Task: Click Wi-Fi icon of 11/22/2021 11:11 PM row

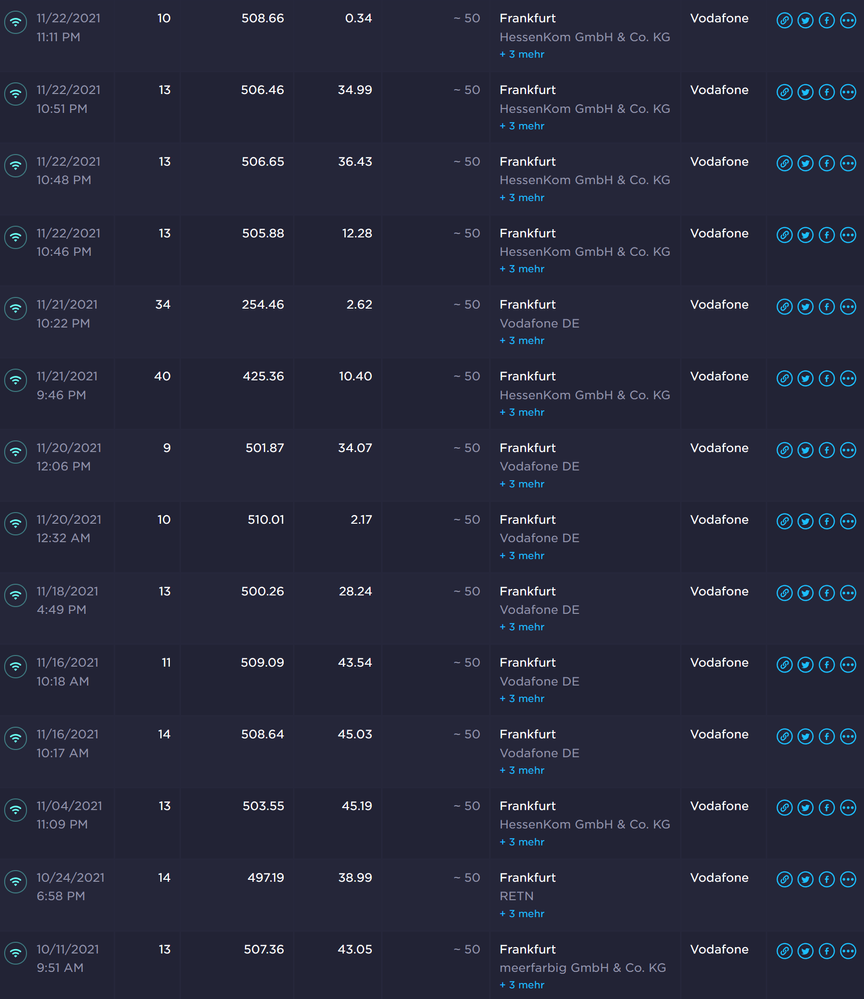Action: tap(16, 22)
